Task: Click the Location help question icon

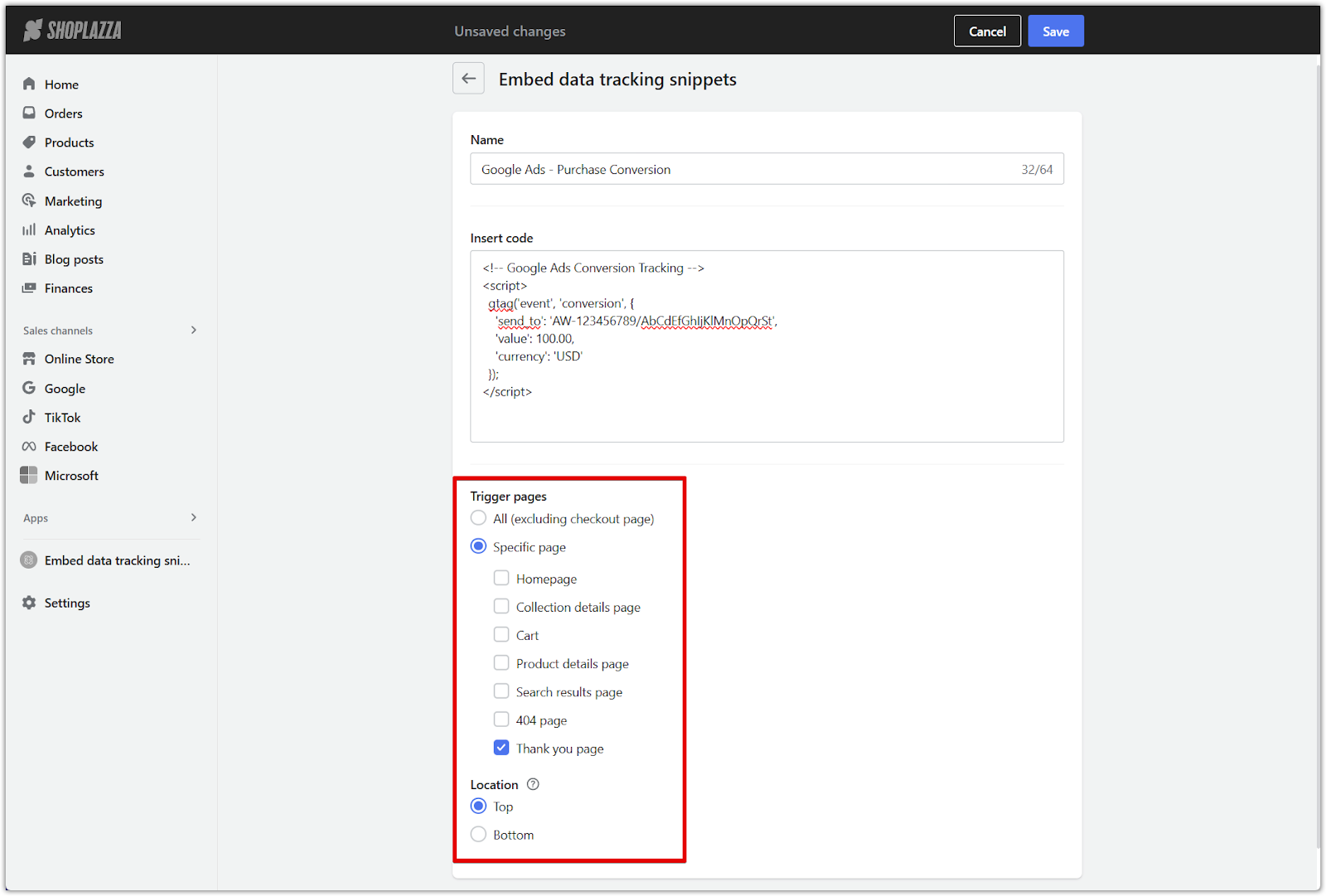Action: tap(533, 784)
